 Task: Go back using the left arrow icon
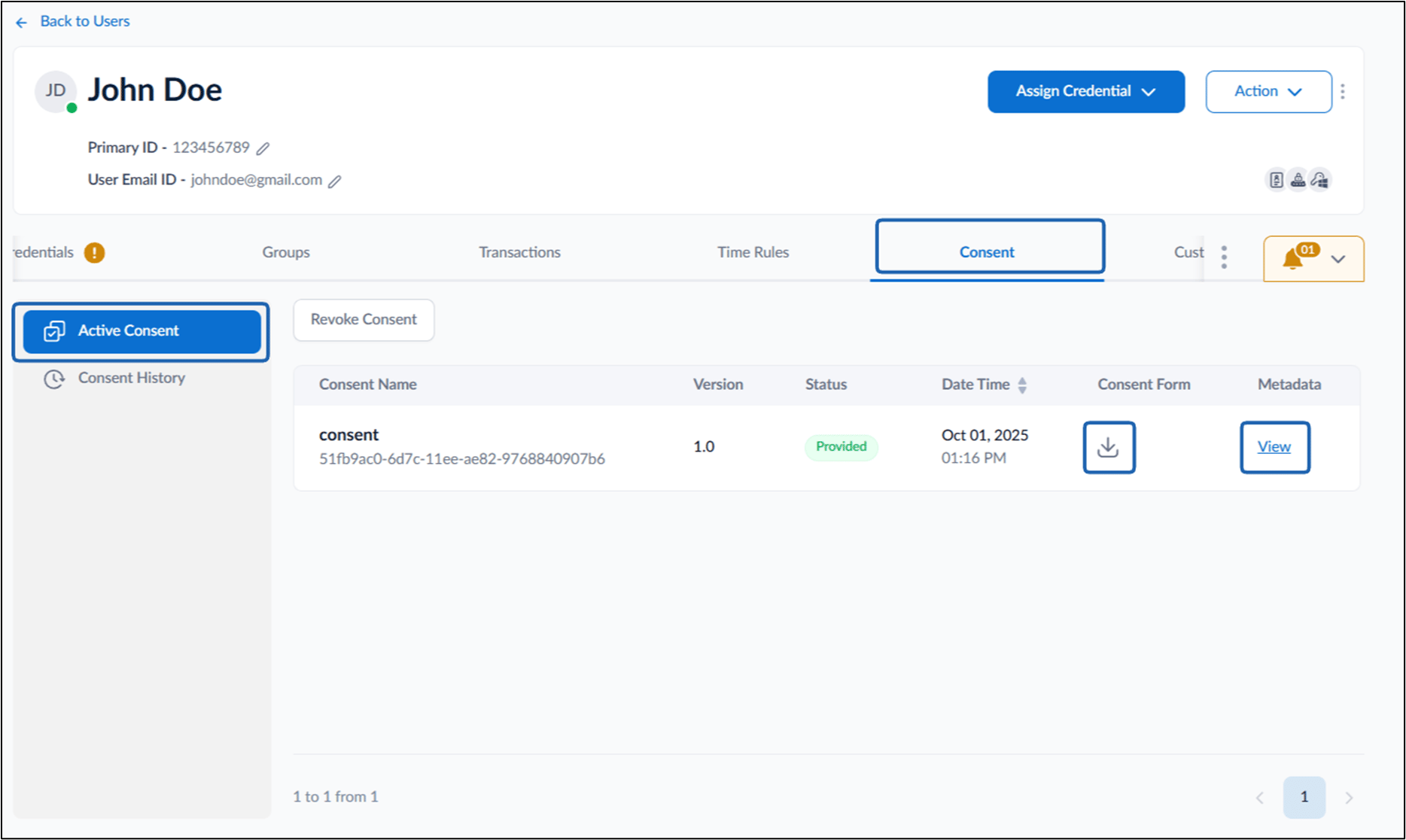[22, 23]
